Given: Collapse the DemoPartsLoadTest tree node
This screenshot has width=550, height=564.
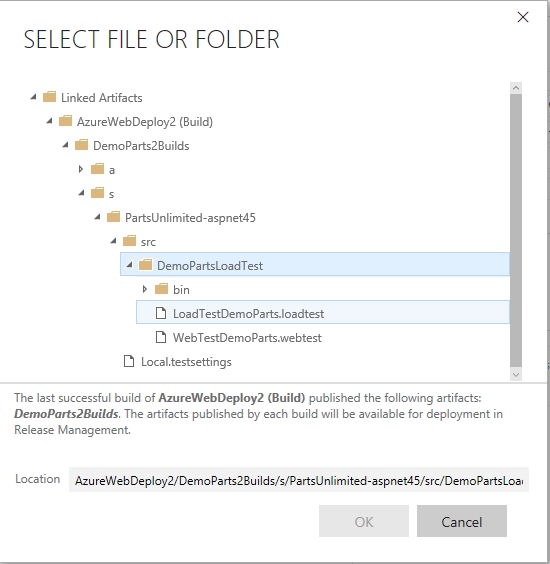Looking at the screenshot, I should point(129,265).
